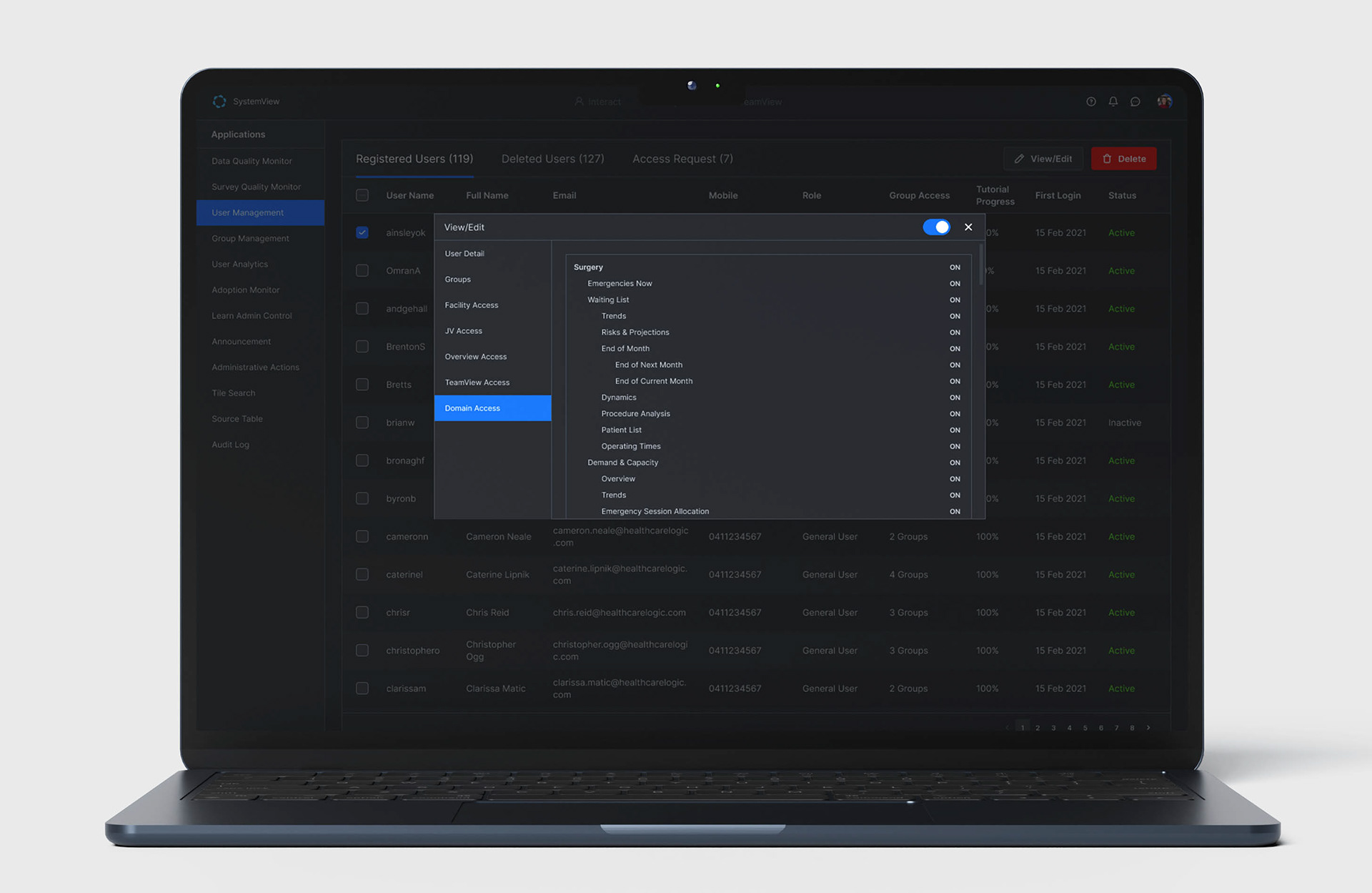
Task: Check the cameronn row checkbox
Action: click(362, 536)
